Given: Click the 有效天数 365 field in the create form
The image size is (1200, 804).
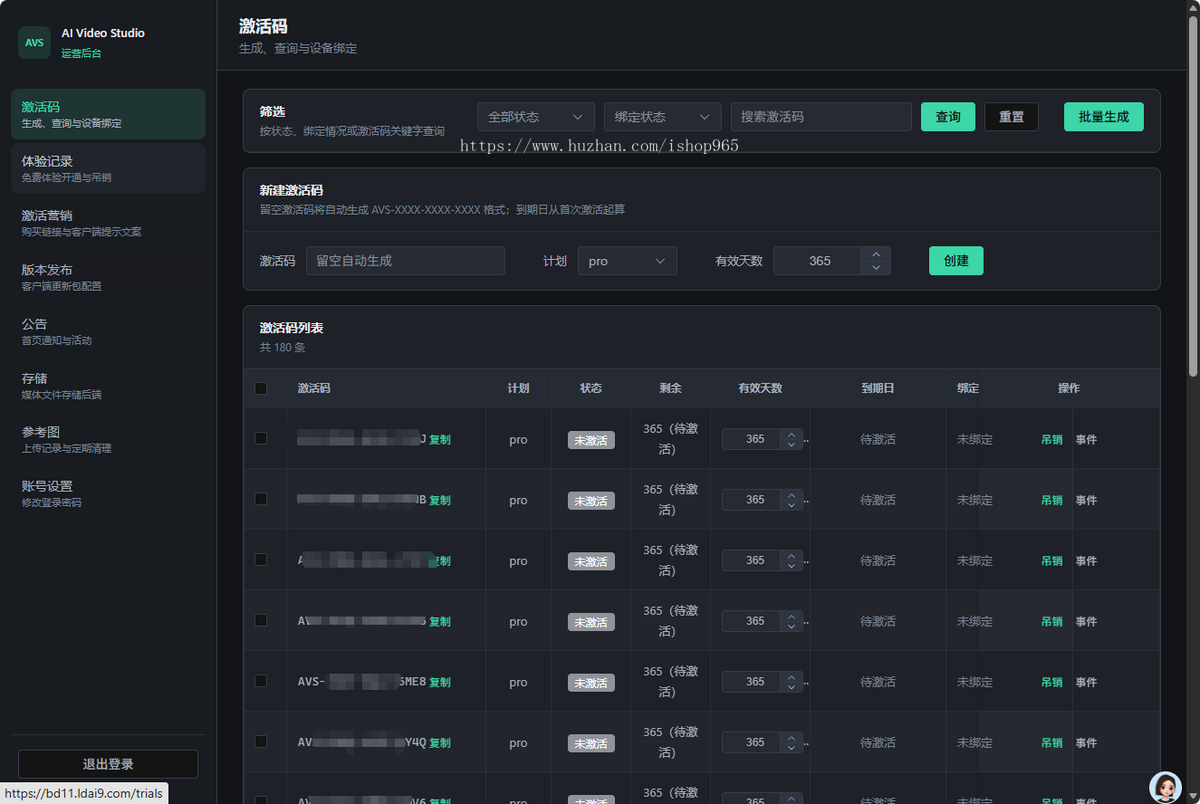Looking at the screenshot, I should pos(818,261).
